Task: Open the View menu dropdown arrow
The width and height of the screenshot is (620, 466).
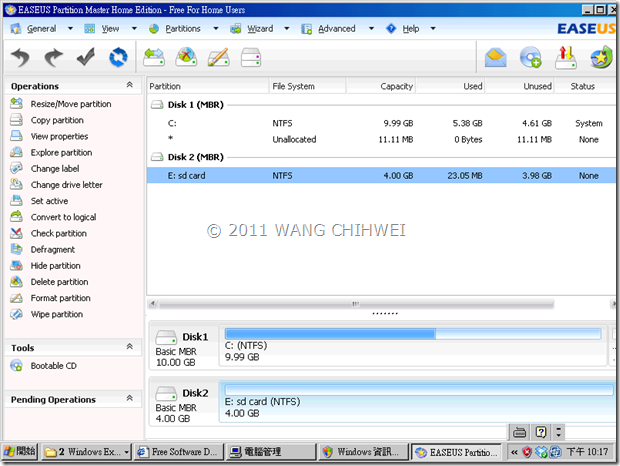Action: pyautogui.click(x=134, y=28)
